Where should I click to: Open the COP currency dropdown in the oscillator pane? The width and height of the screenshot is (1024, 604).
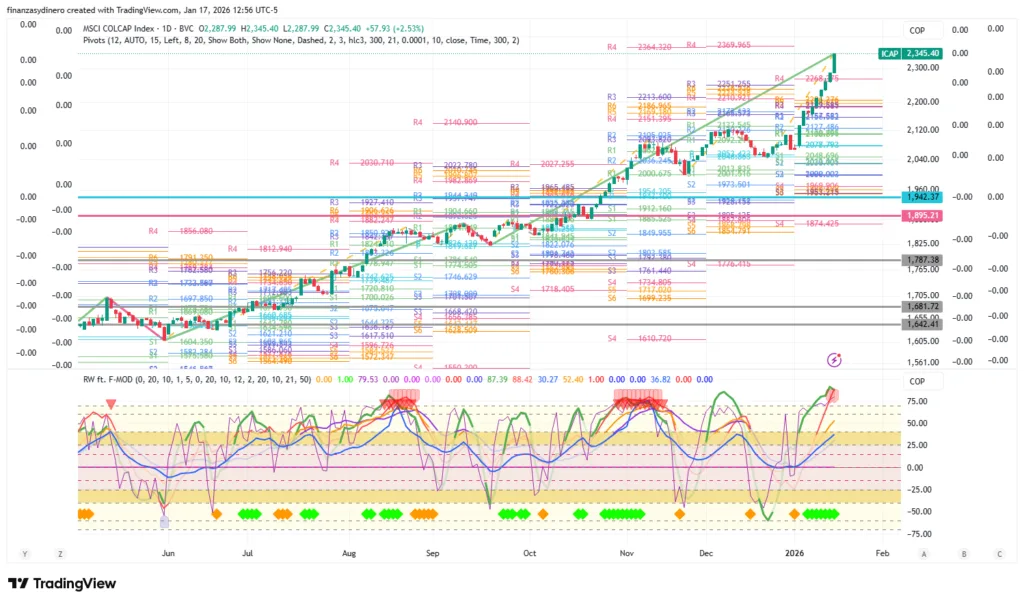tap(918, 381)
